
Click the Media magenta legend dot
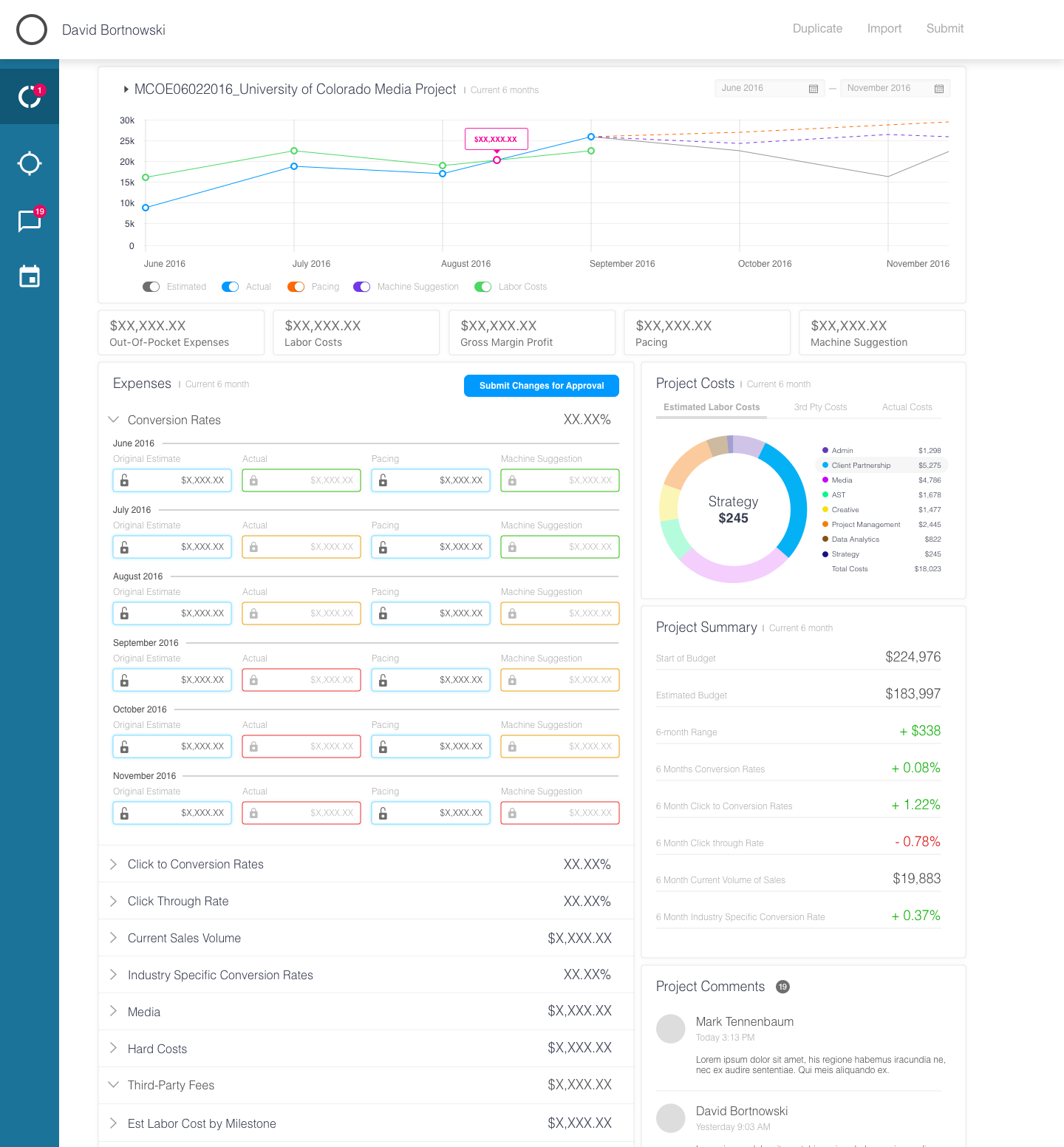click(x=825, y=480)
